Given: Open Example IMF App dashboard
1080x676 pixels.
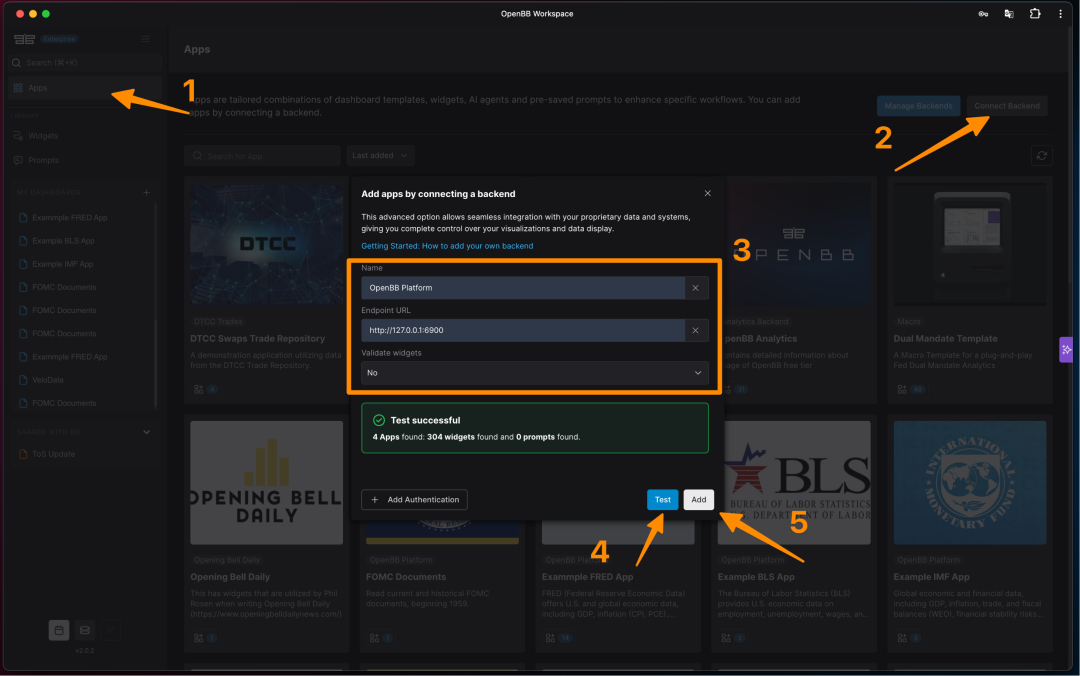Looking at the screenshot, I should 62,264.
